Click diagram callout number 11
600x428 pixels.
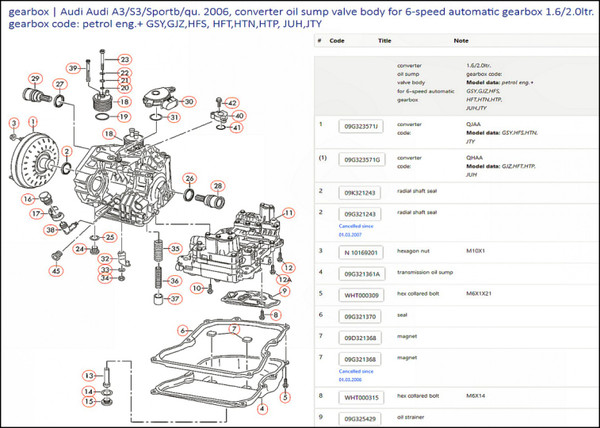click(x=289, y=212)
